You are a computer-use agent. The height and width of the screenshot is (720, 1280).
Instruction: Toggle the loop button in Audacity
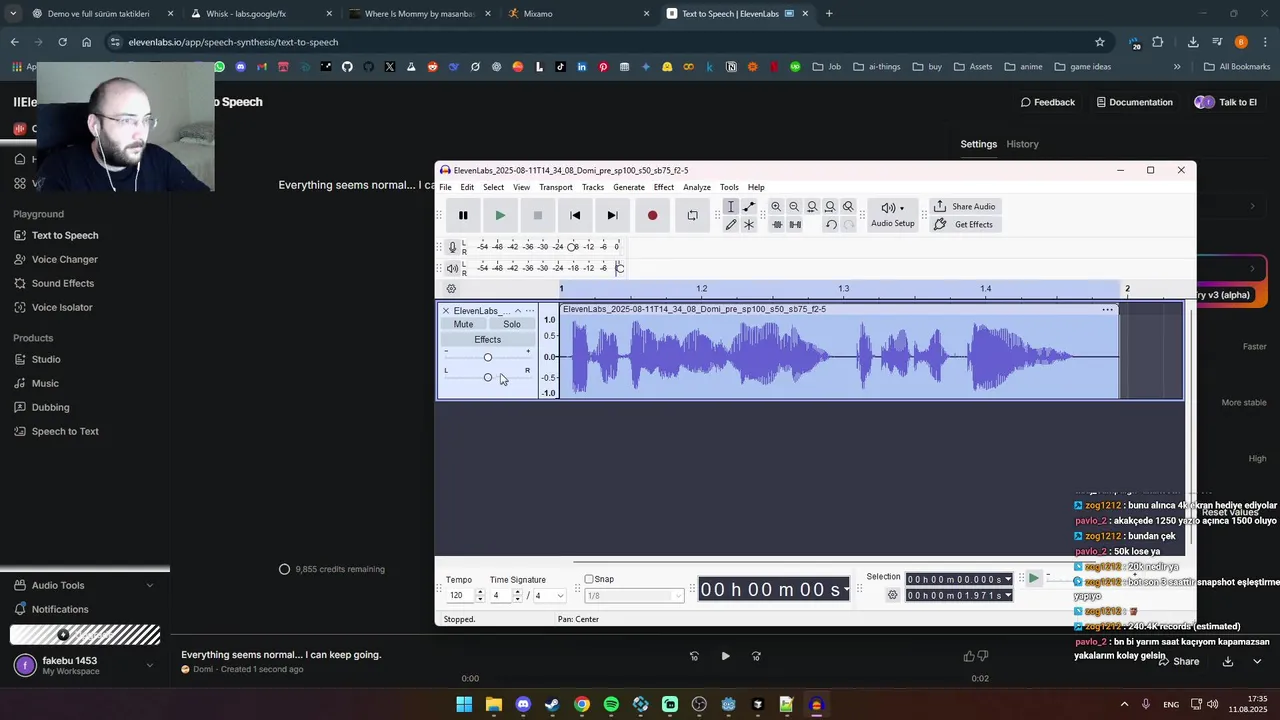pyautogui.click(x=692, y=215)
